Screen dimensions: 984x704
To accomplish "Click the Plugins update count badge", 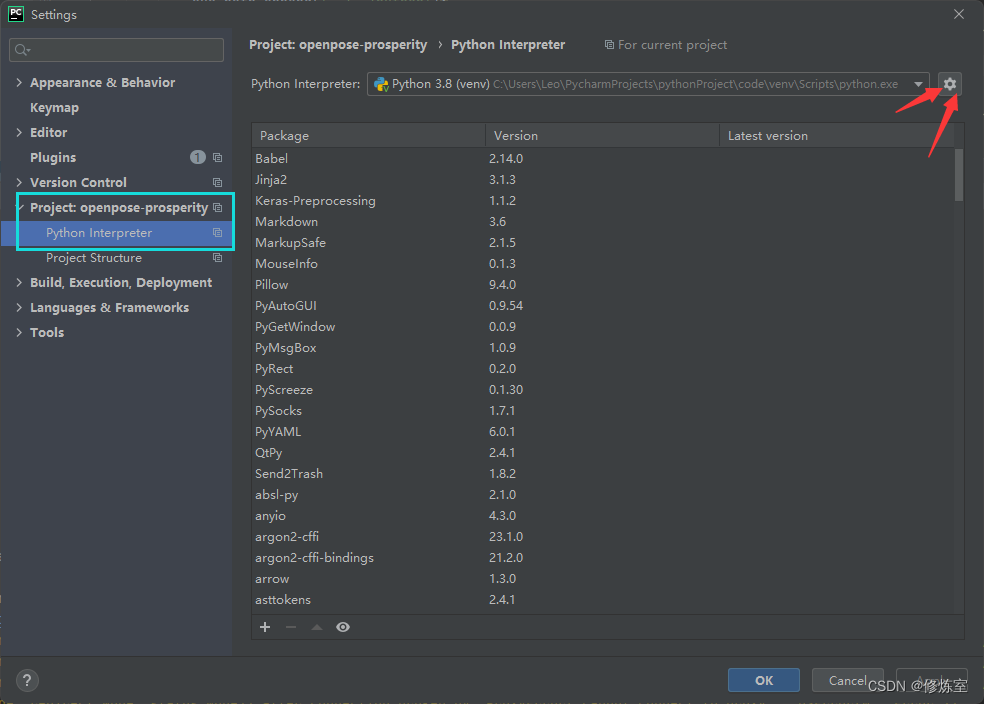I will 198,157.
